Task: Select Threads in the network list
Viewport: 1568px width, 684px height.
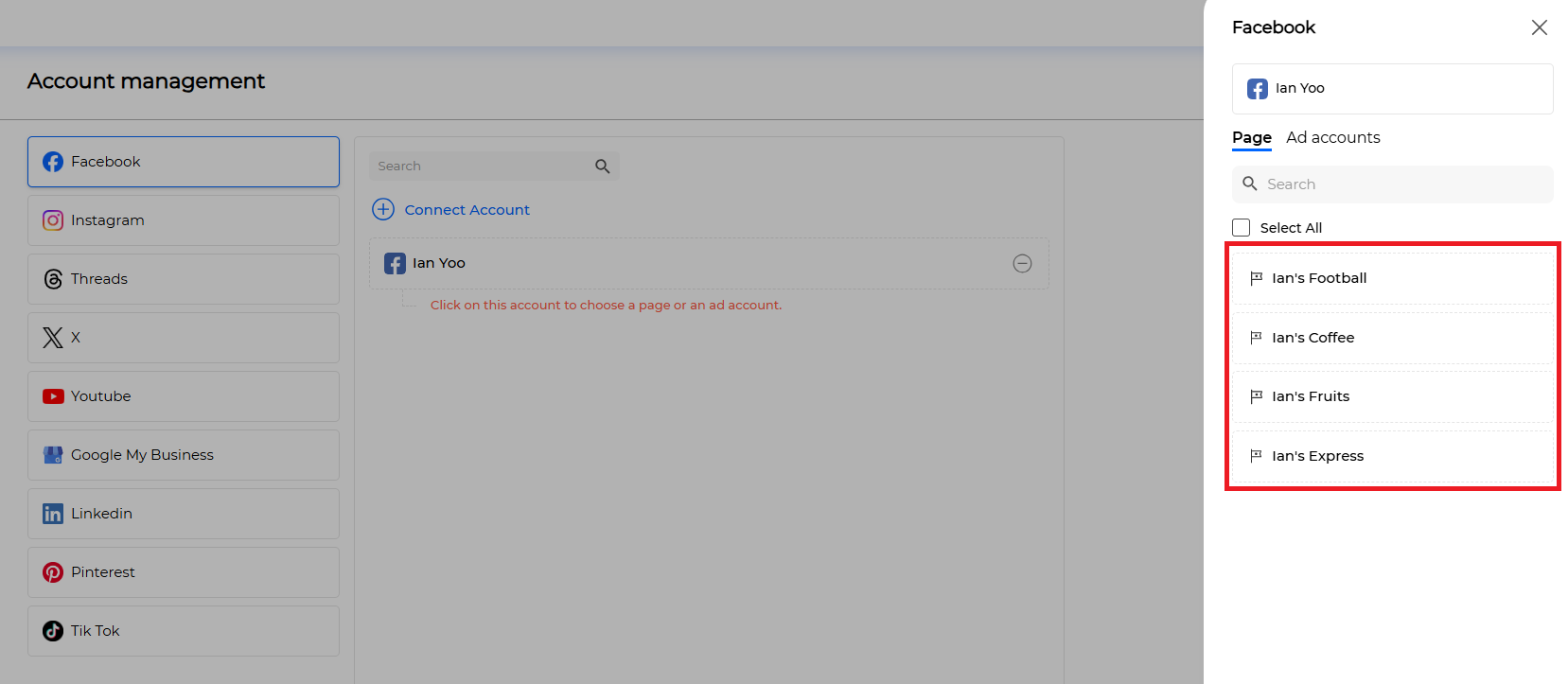Action: coord(184,279)
